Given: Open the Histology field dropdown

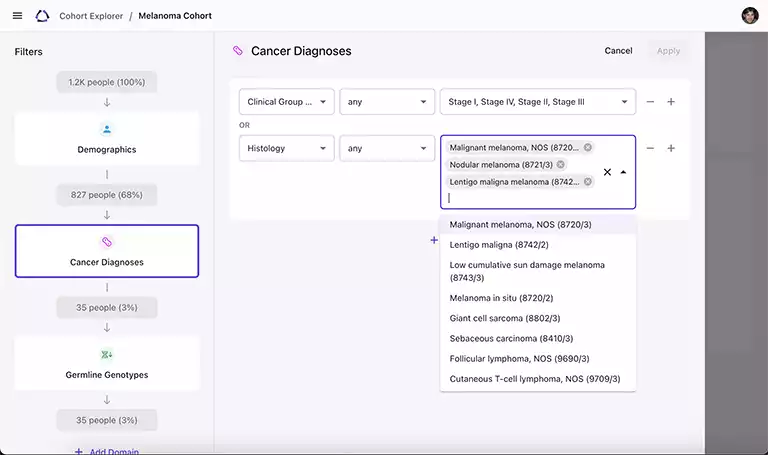Looking at the screenshot, I should pos(286,148).
